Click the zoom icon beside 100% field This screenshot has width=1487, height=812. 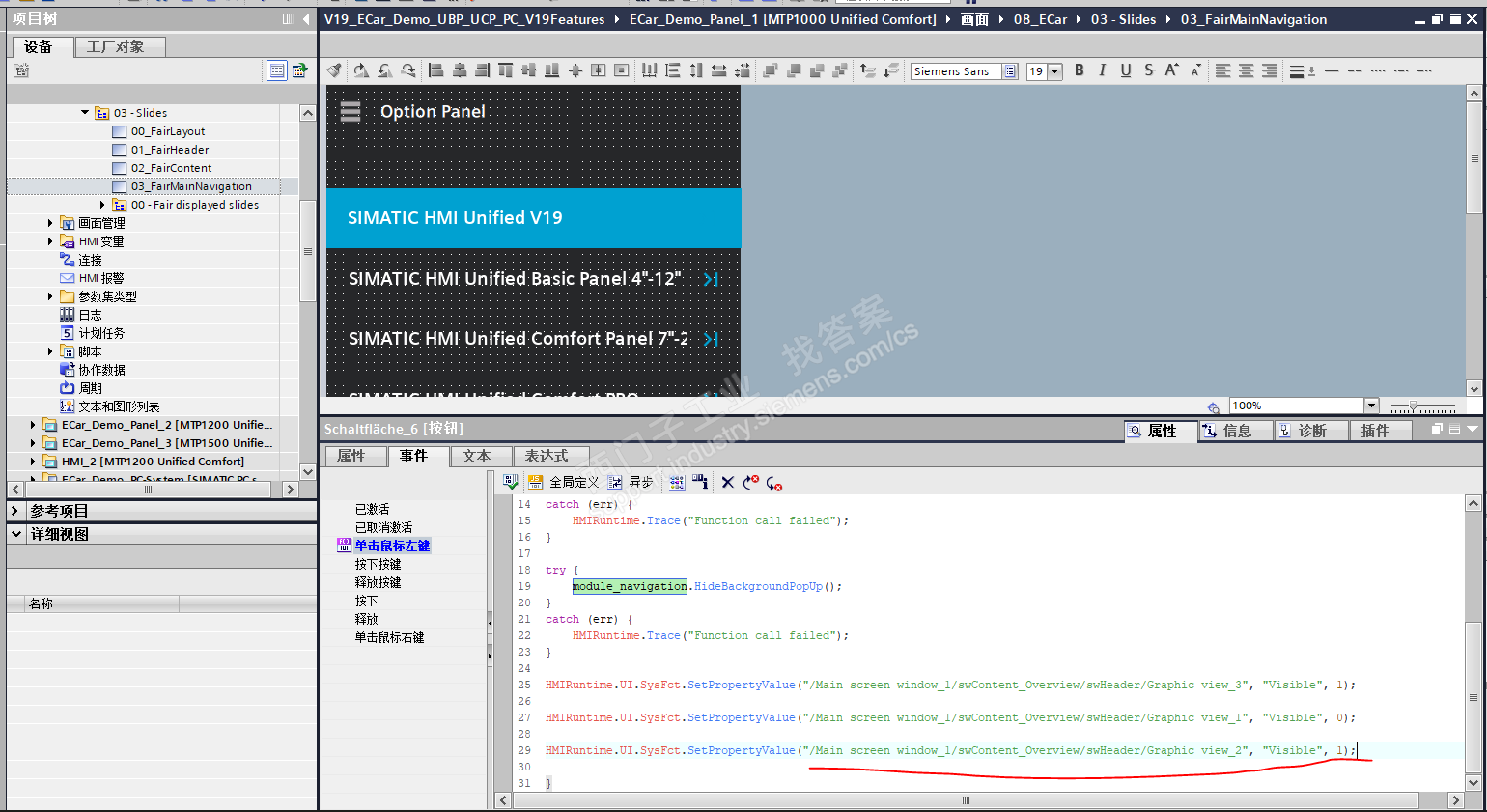(x=1214, y=406)
